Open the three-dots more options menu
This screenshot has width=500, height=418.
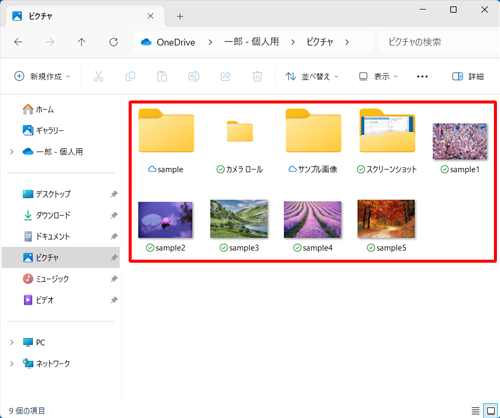pyautogui.click(x=422, y=77)
